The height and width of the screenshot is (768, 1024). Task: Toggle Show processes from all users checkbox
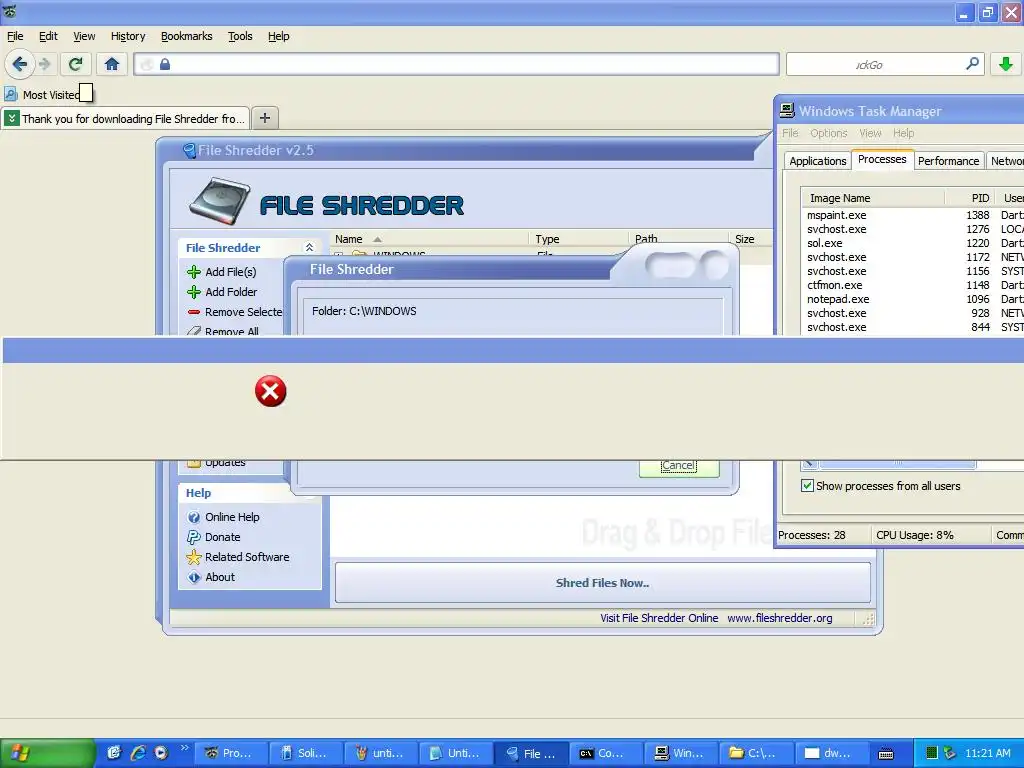coord(807,486)
